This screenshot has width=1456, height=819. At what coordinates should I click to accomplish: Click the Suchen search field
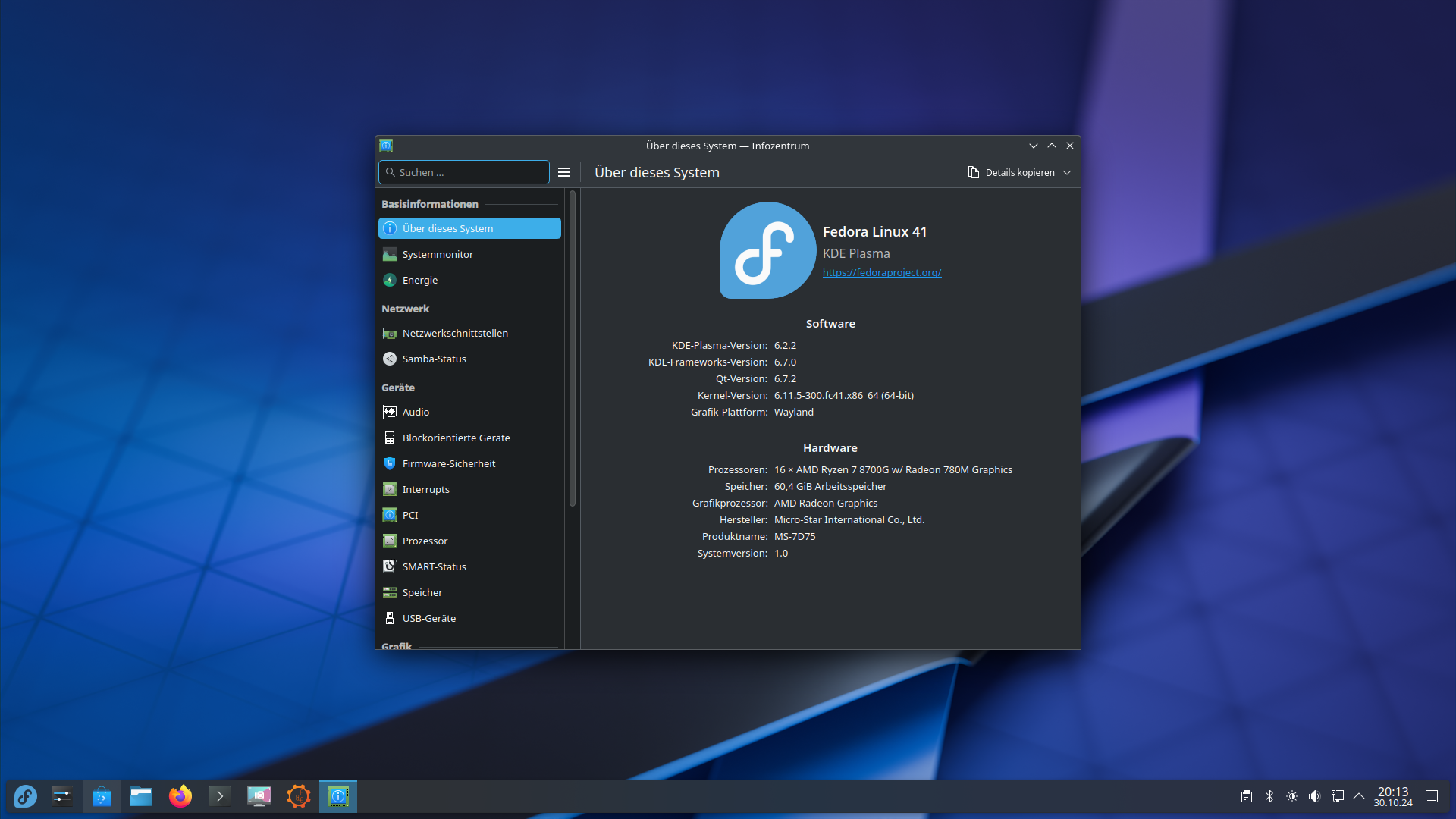tap(464, 172)
